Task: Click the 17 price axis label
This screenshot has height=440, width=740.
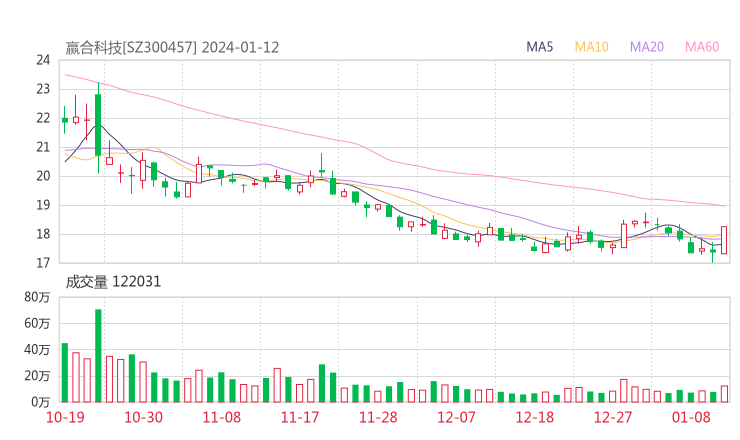Action: pyautogui.click(x=43, y=263)
